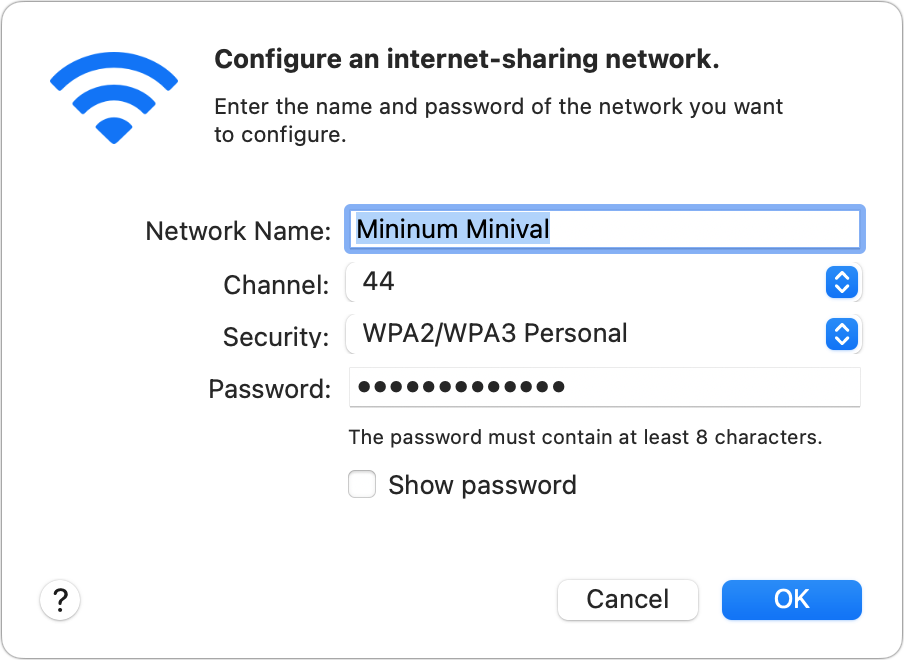The height and width of the screenshot is (660, 904).
Task: Click the double-arrow beside WPA2/WPA3 Personal
Action: pos(842,335)
